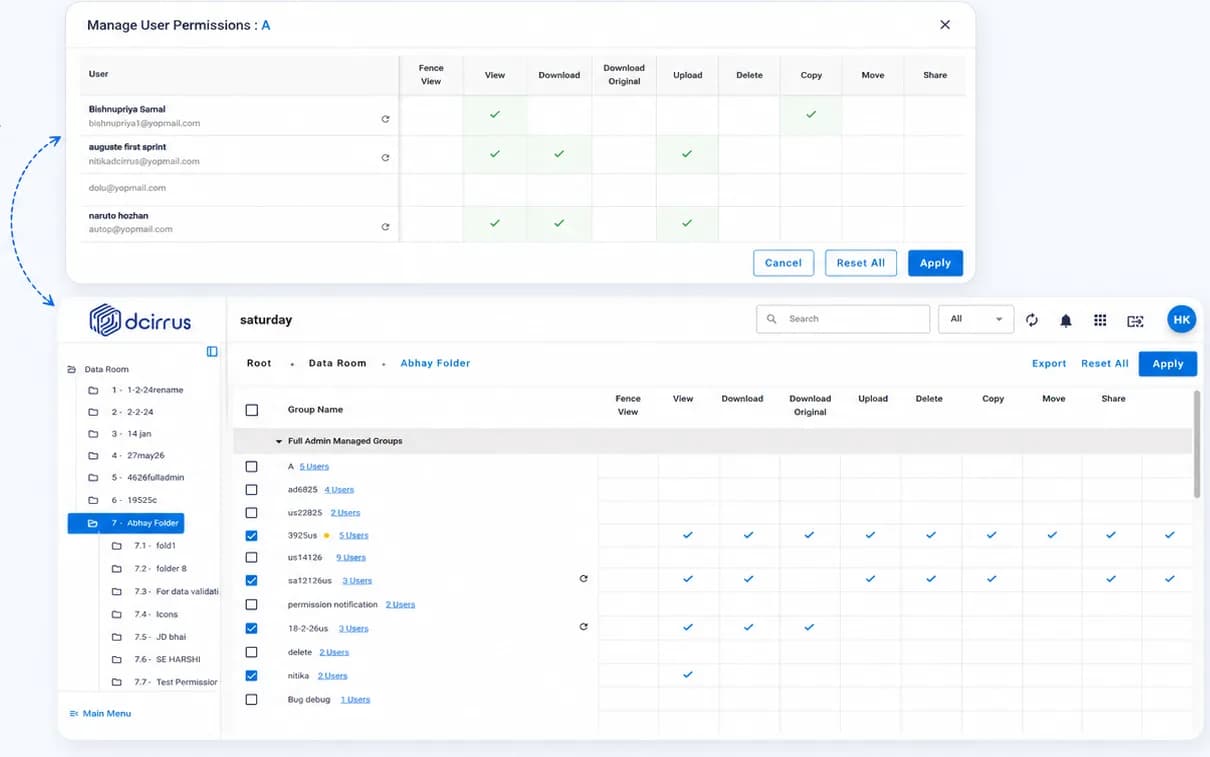The width and height of the screenshot is (1210, 757).
Task: Go to Data Room breadcrumb
Action: pyautogui.click(x=337, y=363)
